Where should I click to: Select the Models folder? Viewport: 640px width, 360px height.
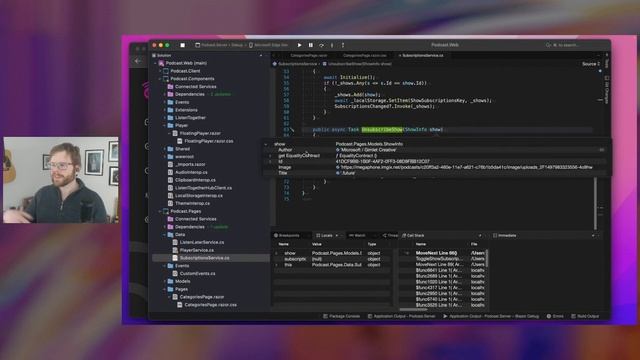pos(182,281)
